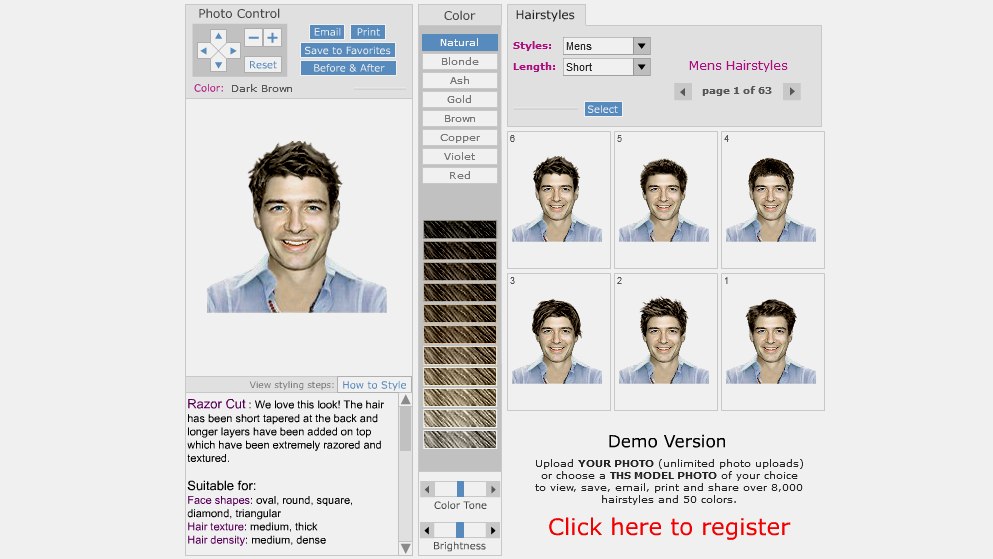Viewport: 993px width, 559px height.
Task: Open the Hairstyles tab
Action: pyautogui.click(x=546, y=14)
